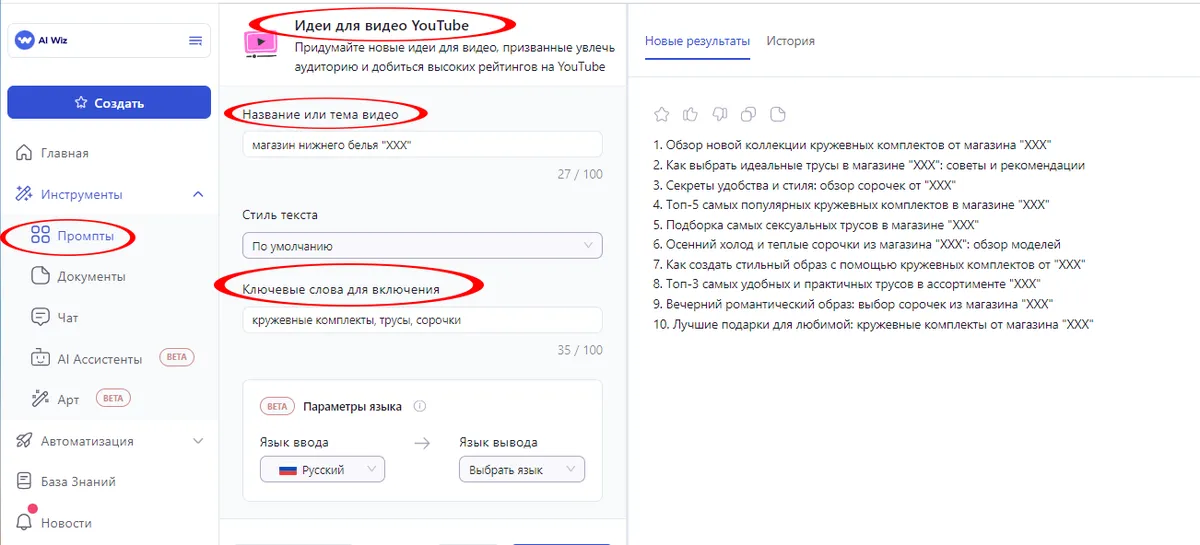The width and height of the screenshot is (1200, 545).
Task: Open the Язык ввода Русский dropdown
Action: click(x=322, y=469)
